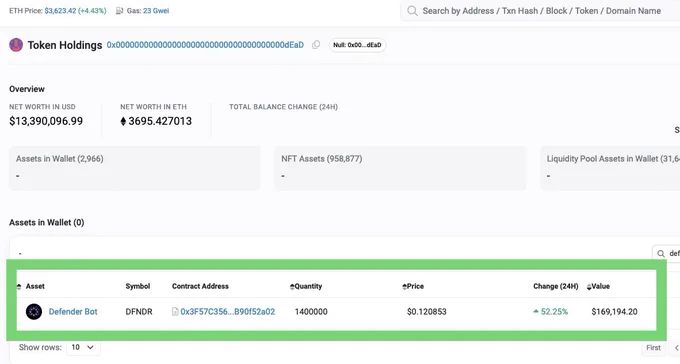Open the Defender Bot token link
This screenshot has width=680, height=364.
click(x=73, y=312)
